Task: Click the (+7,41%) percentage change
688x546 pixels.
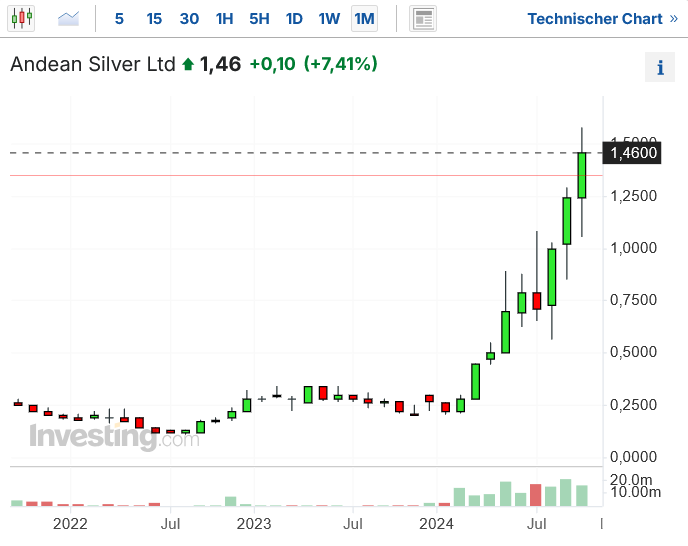Action: click(340, 64)
